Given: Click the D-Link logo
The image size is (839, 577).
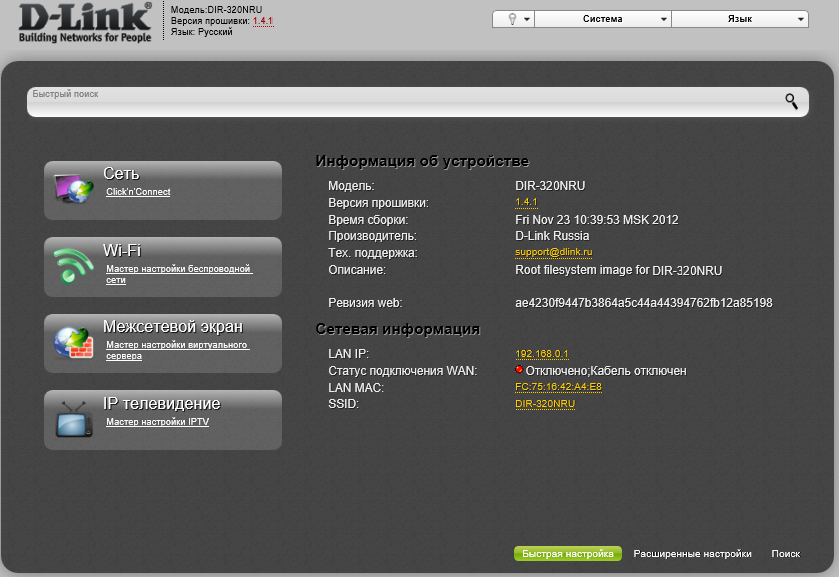Looking at the screenshot, I should click(x=84, y=22).
